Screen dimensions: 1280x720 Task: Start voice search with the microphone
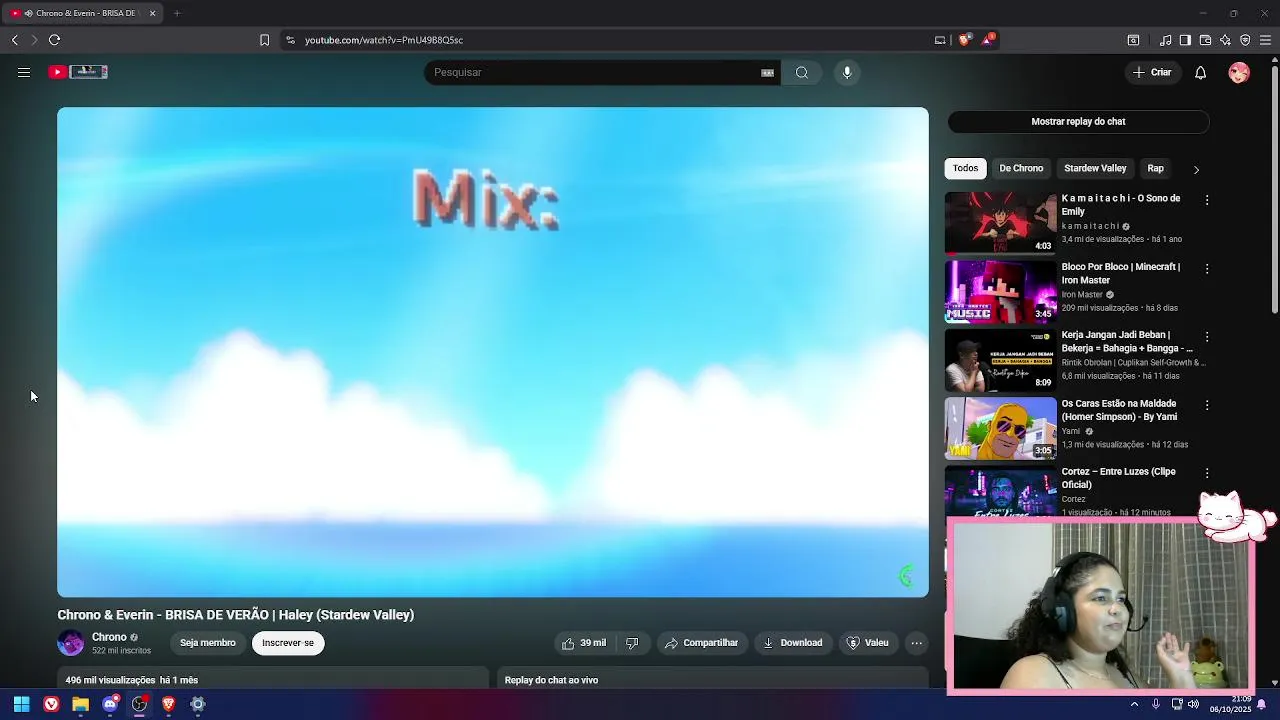click(847, 72)
